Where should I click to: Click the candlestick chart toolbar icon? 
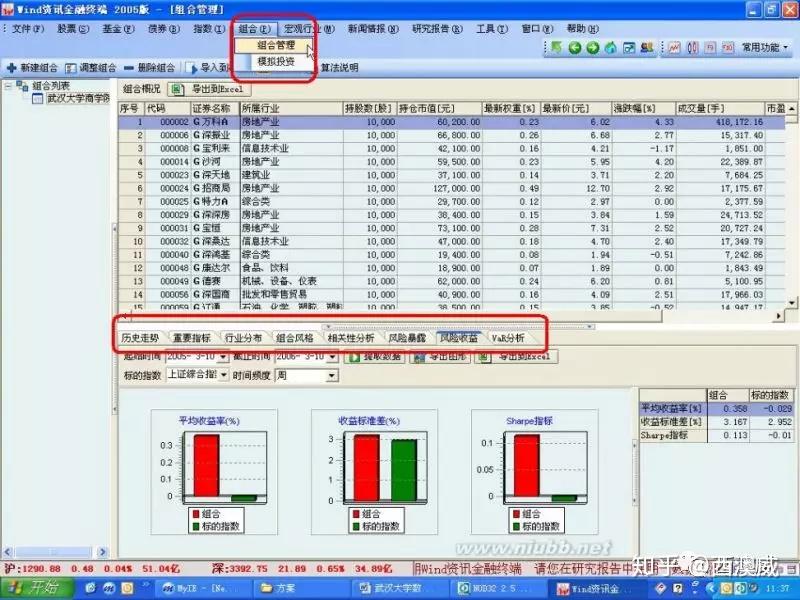pos(692,48)
